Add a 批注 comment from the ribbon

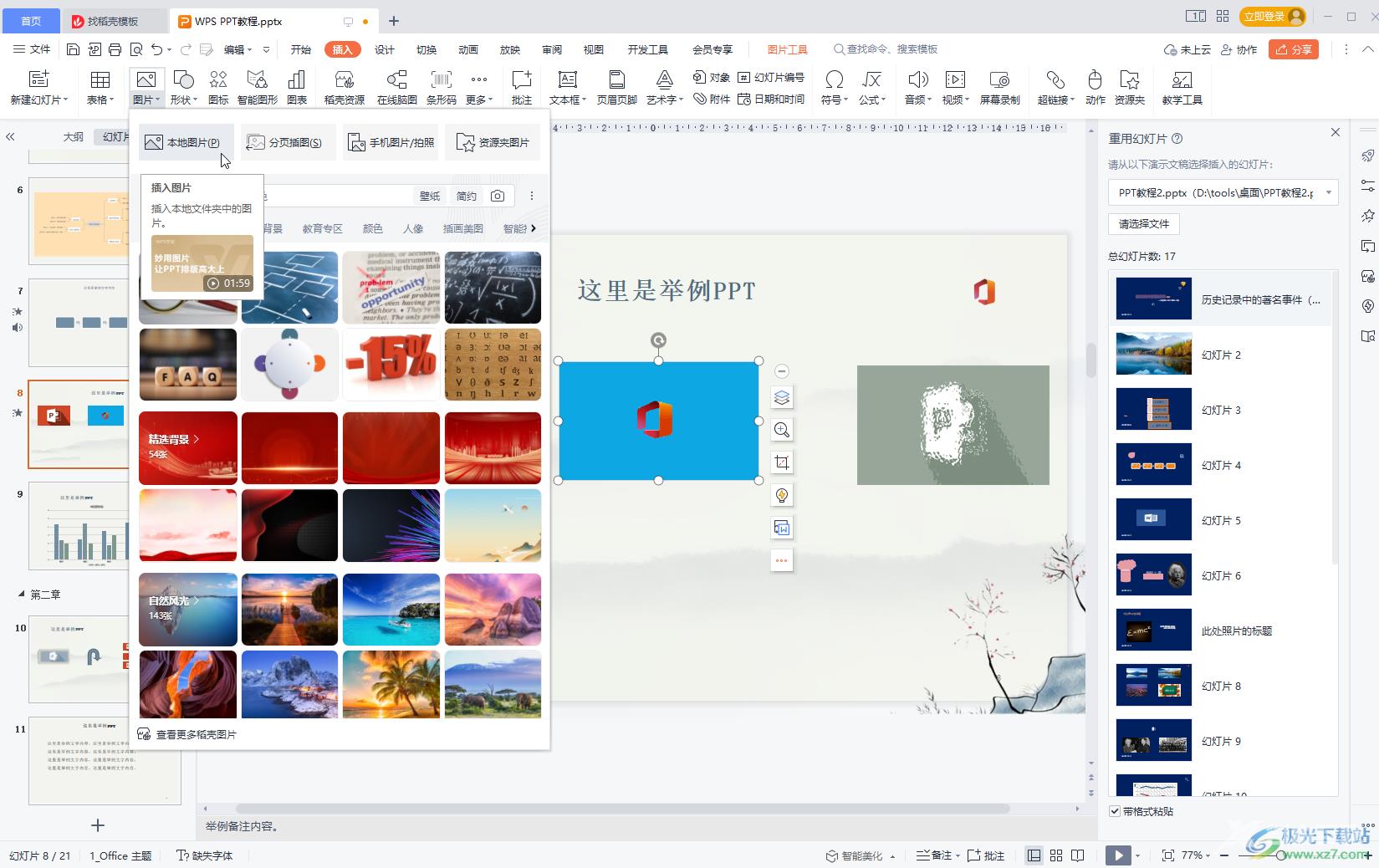pyautogui.click(x=522, y=87)
